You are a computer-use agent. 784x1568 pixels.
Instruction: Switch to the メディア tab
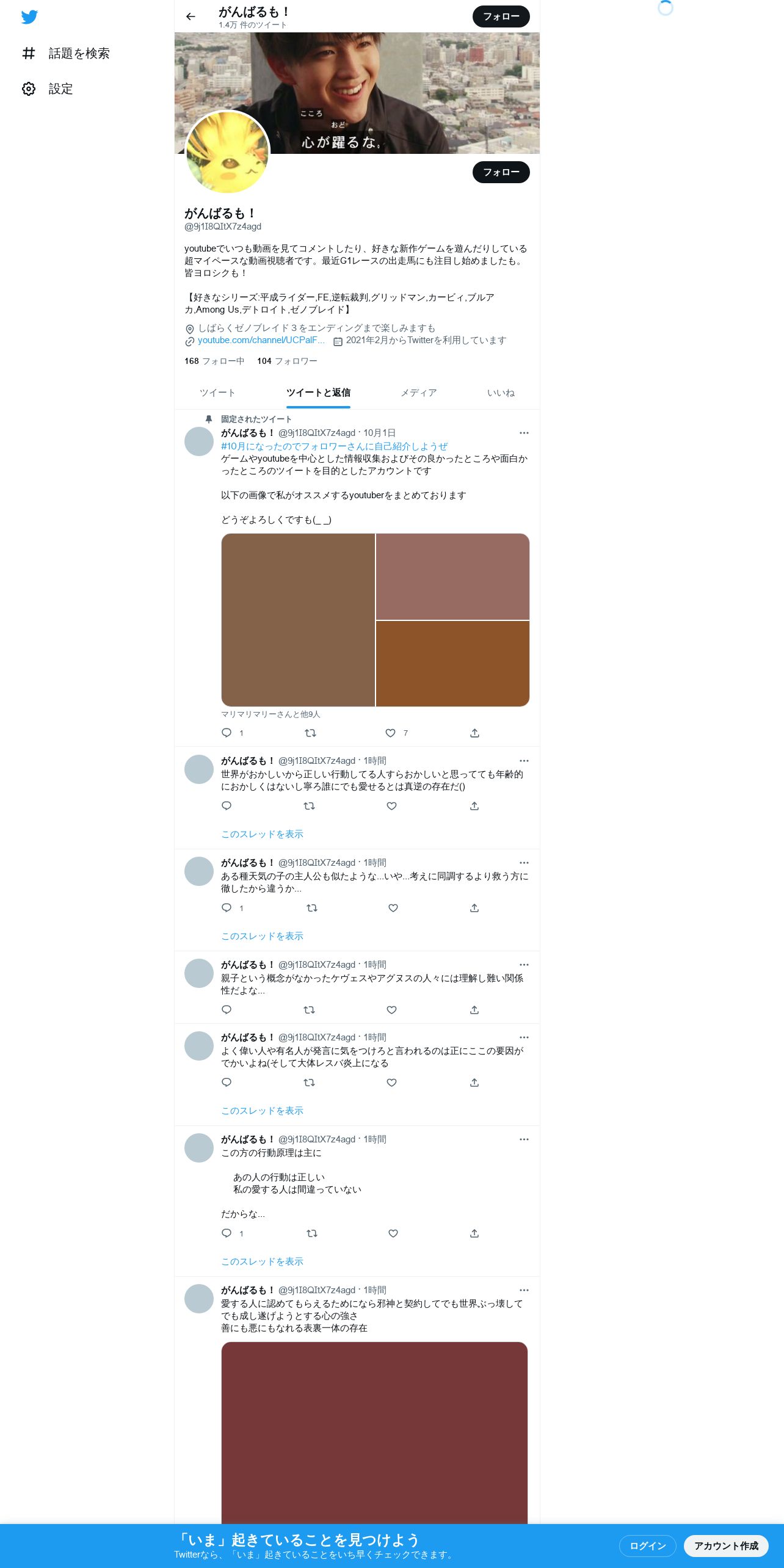pyautogui.click(x=419, y=393)
